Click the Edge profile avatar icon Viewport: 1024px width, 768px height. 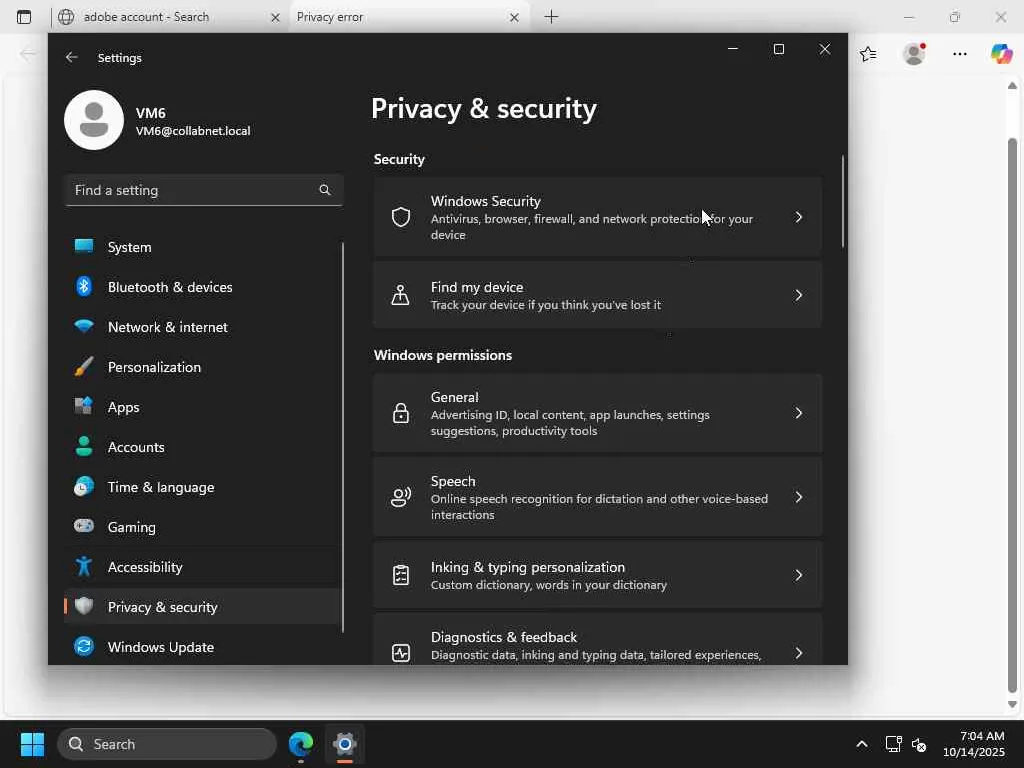tap(914, 54)
